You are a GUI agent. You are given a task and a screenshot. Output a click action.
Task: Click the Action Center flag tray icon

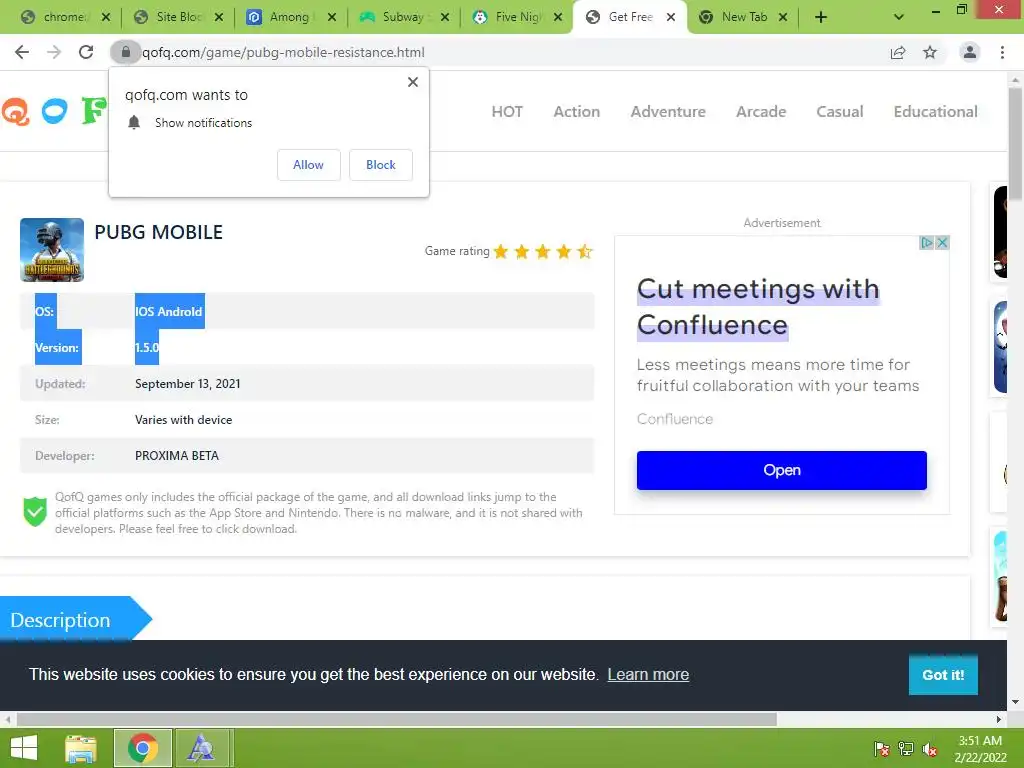point(881,749)
